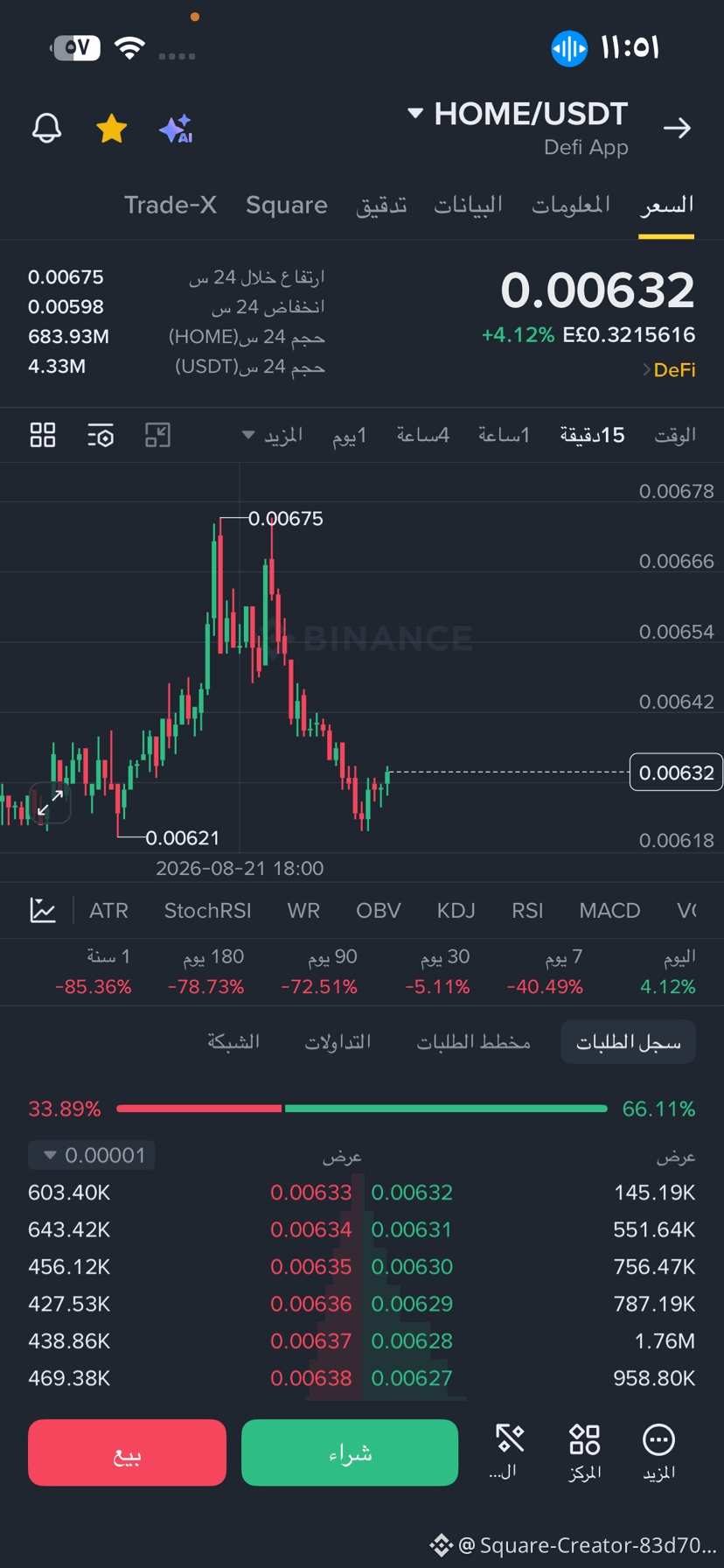This screenshot has width=724, height=1568.
Task: Toggle the WR indicator
Action: 303,911
